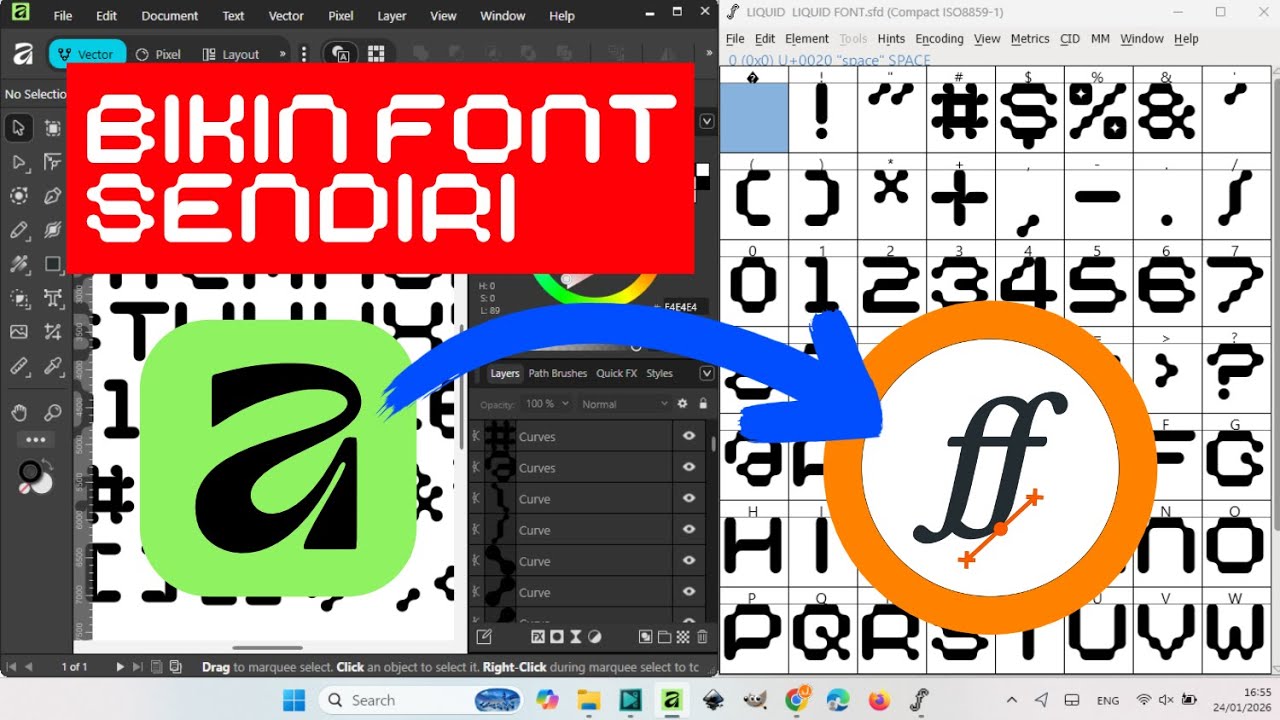Select the Artistic Text tool

[x=53, y=298]
